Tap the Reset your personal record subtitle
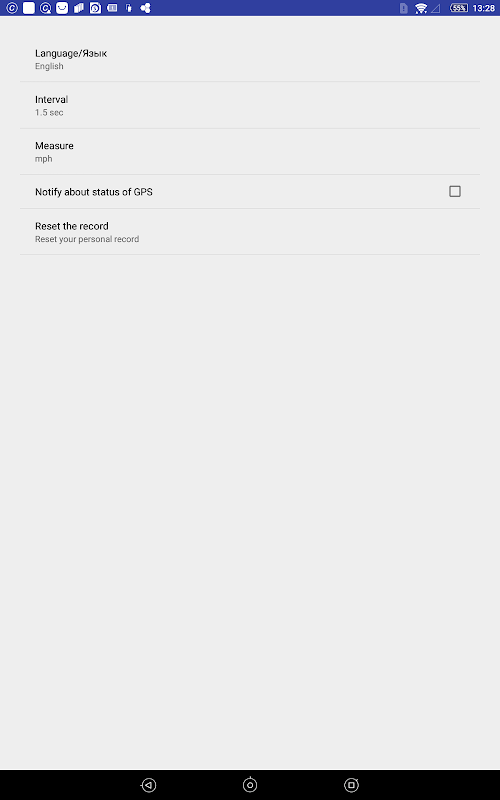This screenshot has height=800, width=500. pyautogui.click(x=87, y=239)
